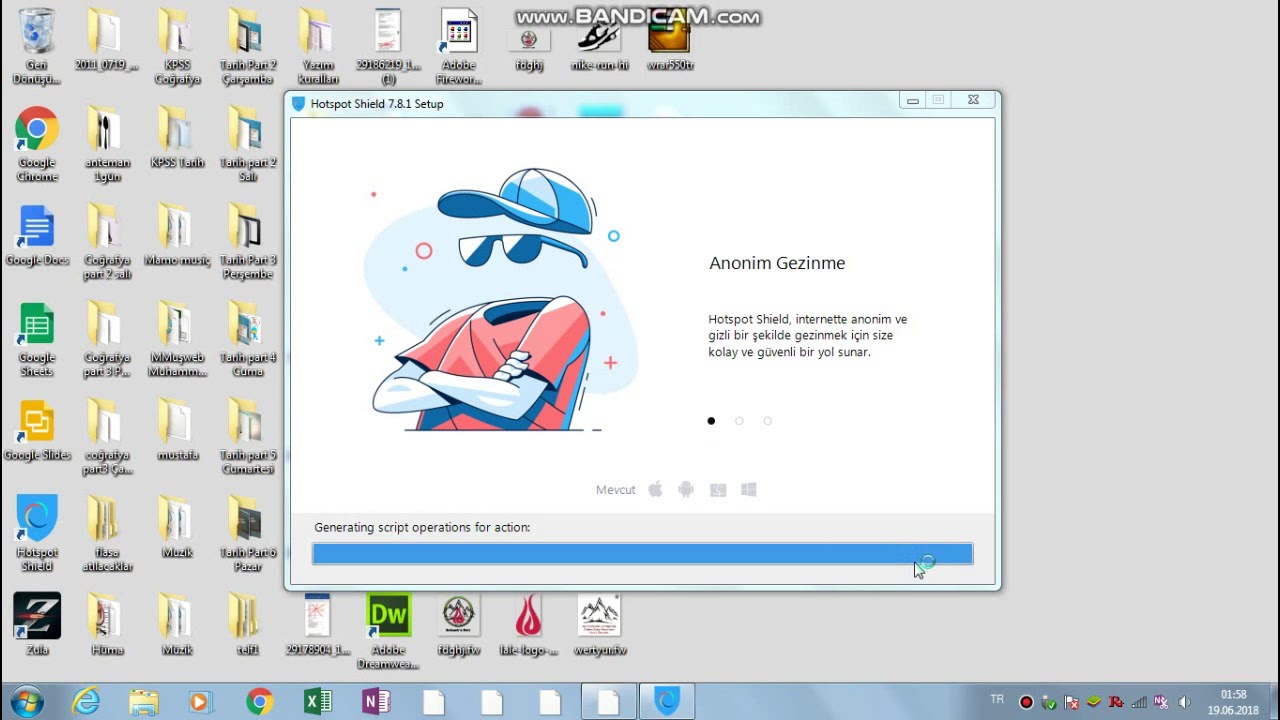This screenshot has height=720, width=1280.
Task: Close the Hotspot Shield Setup window
Action: (973, 100)
